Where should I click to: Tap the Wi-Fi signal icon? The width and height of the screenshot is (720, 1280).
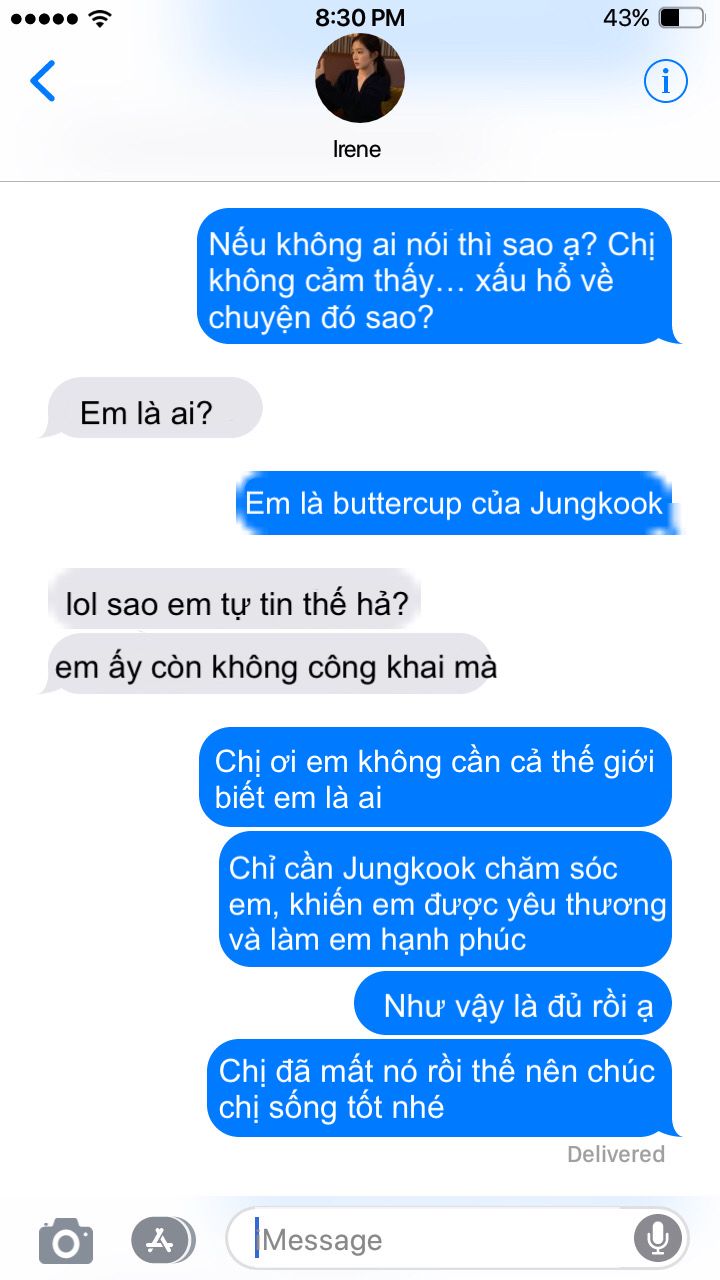100,18
